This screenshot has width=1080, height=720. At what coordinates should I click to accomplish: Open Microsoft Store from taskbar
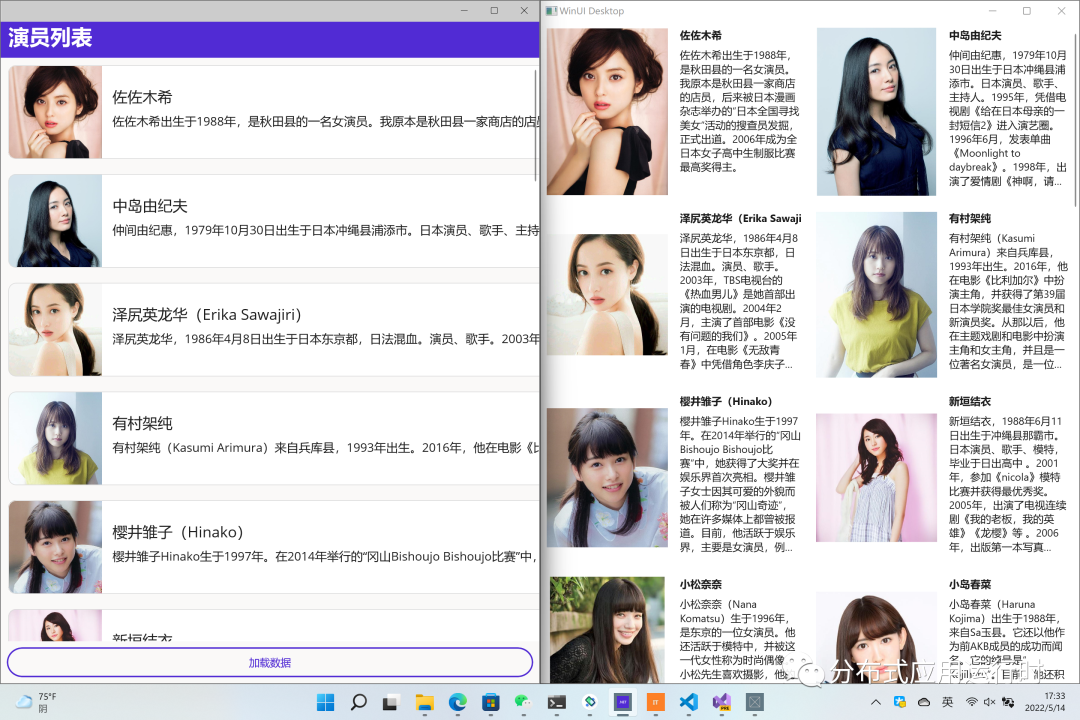pos(490,702)
